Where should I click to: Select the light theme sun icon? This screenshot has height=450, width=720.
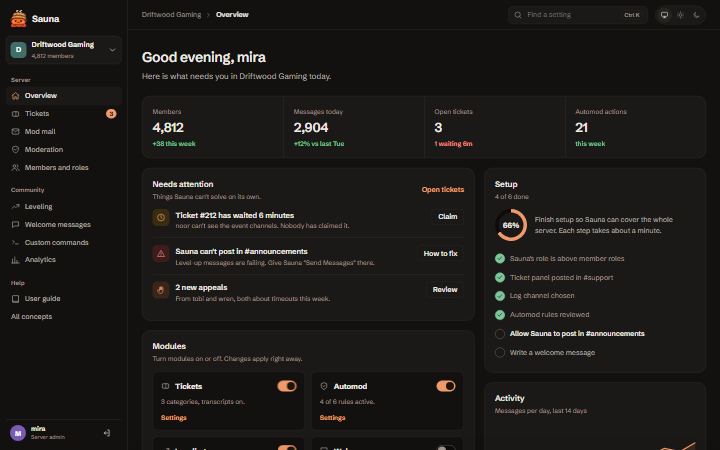click(x=681, y=15)
